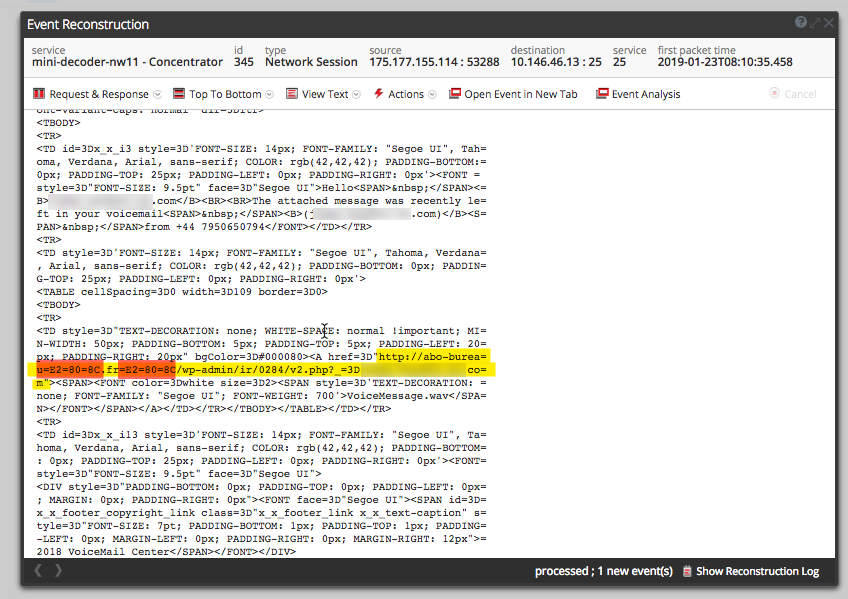Click the Show Reconstruction Log link text
Screen dimensions: 848x599
[x=757, y=571]
